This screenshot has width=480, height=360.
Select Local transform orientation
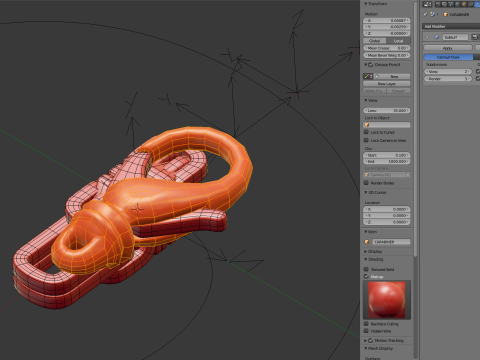coord(398,41)
